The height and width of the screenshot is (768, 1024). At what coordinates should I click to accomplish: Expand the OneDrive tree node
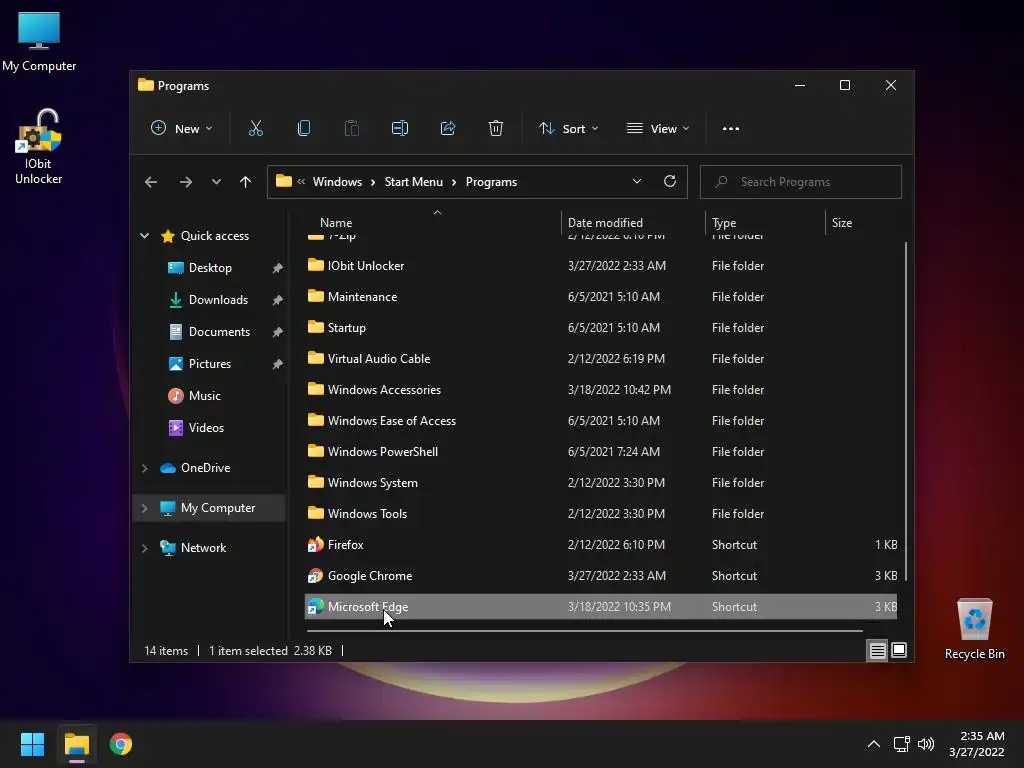[144, 468]
